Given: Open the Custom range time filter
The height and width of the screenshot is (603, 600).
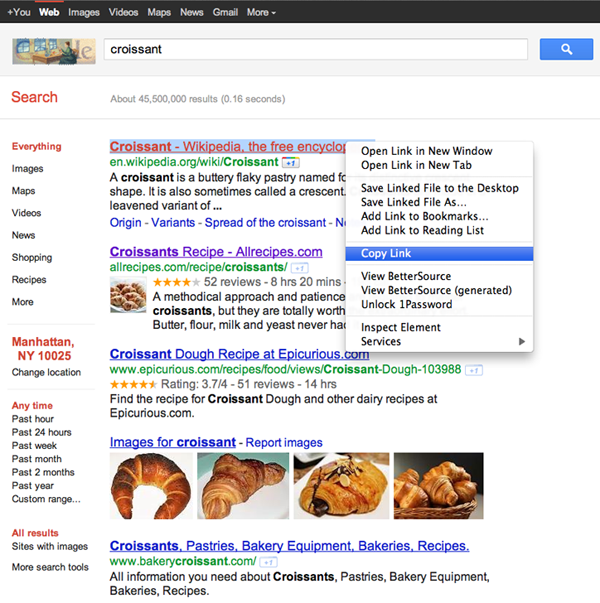Looking at the screenshot, I should [46, 499].
